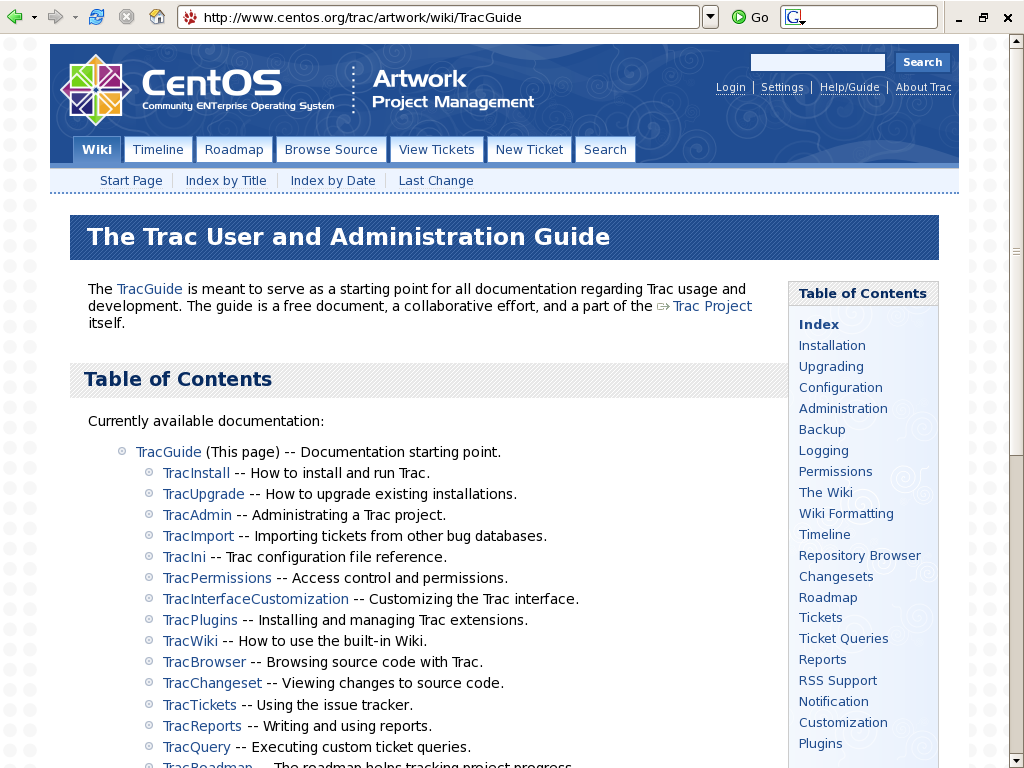
Task: Open the address bar URL history dropdown
Action: pyautogui.click(x=710, y=17)
